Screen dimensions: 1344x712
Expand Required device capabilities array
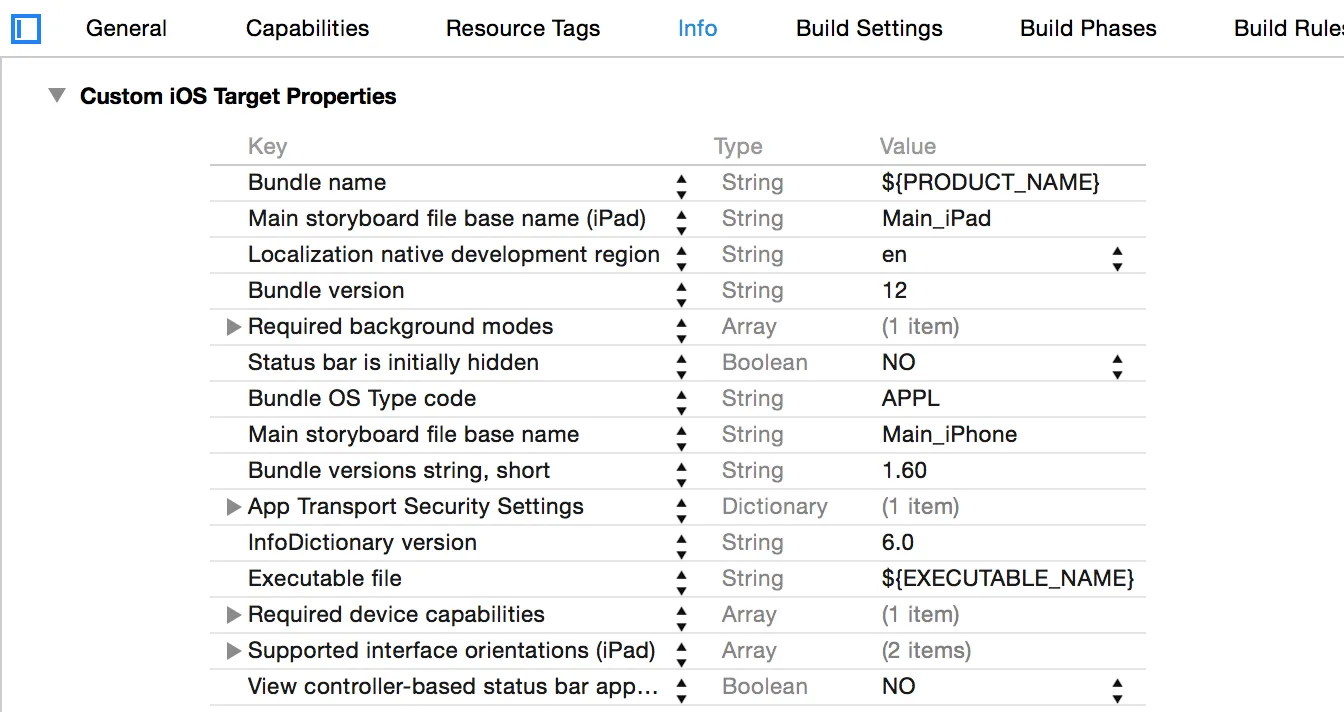pos(234,615)
